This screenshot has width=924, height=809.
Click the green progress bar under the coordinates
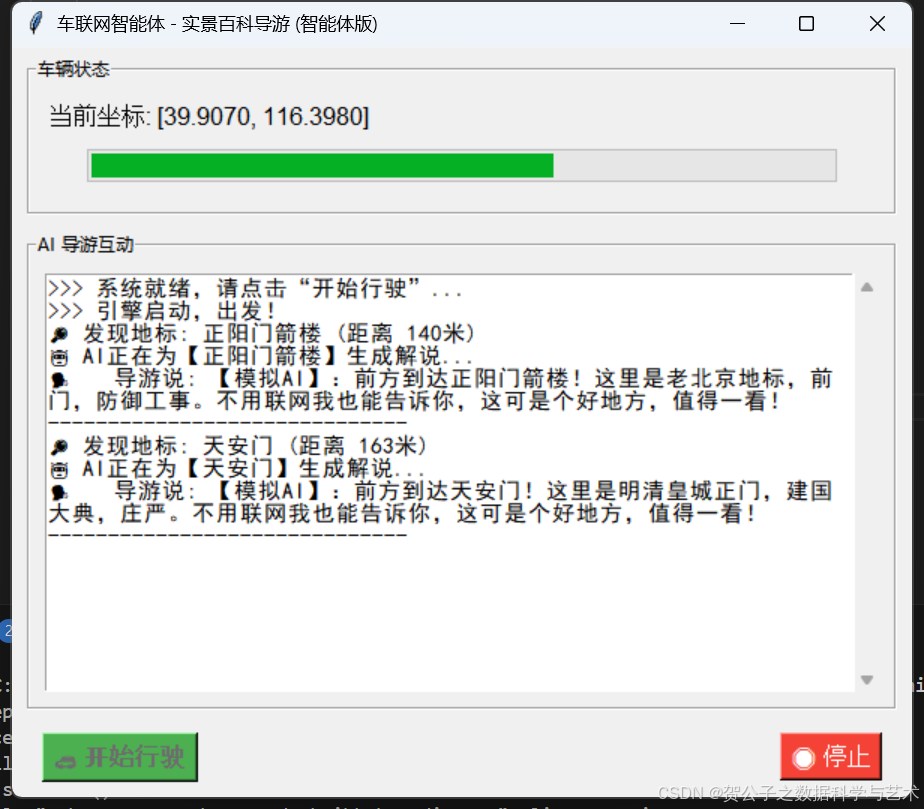click(320, 164)
